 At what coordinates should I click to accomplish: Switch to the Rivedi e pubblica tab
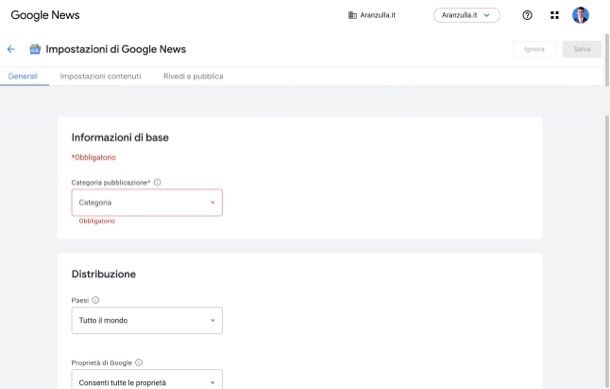click(x=193, y=76)
